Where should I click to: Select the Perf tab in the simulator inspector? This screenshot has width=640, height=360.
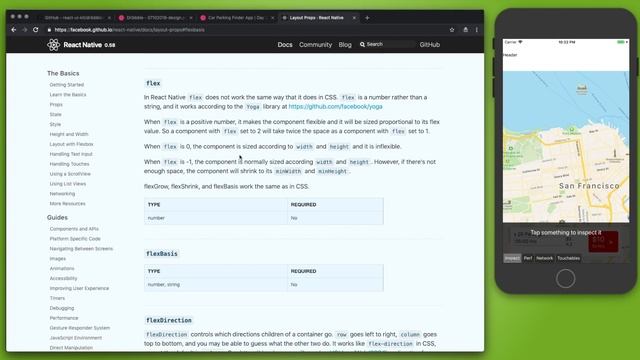(x=528, y=258)
